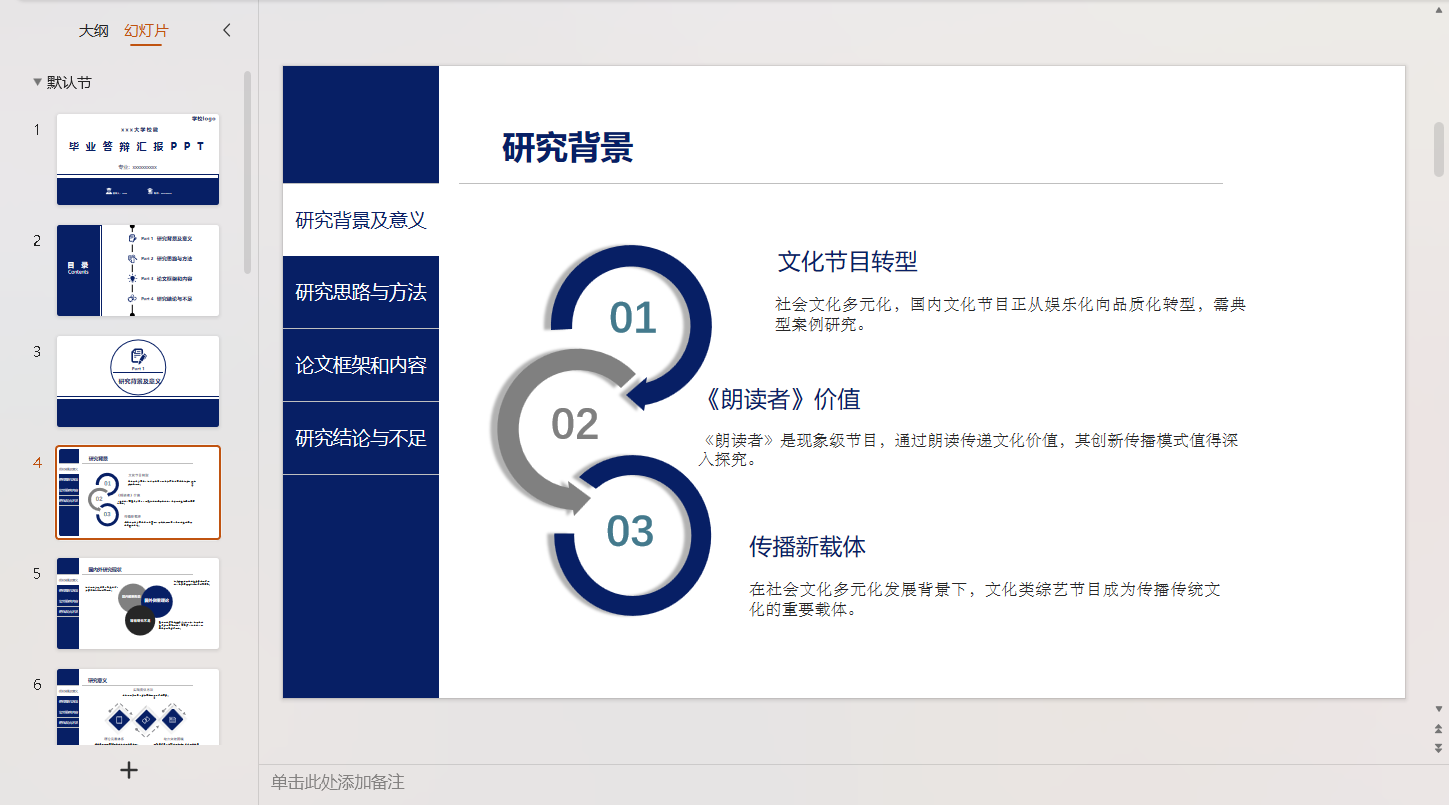Select the heading 文化节目转型

coord(847,262)
